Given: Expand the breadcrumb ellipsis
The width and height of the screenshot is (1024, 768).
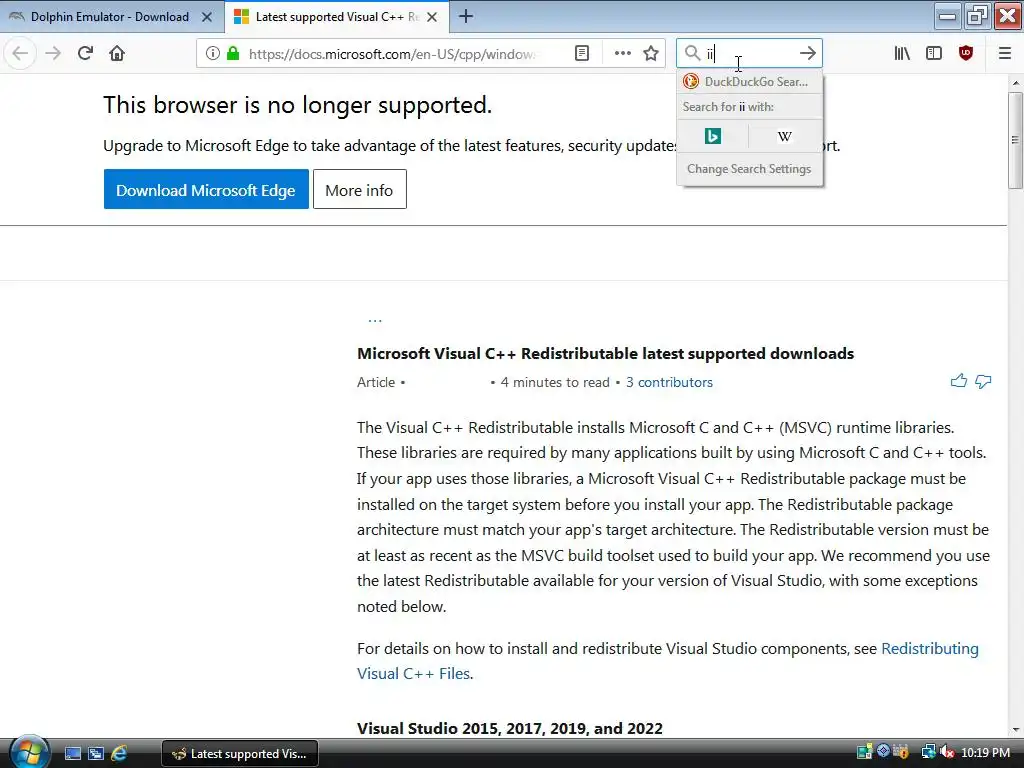Looking at the screenshot, I should [375, 321].
